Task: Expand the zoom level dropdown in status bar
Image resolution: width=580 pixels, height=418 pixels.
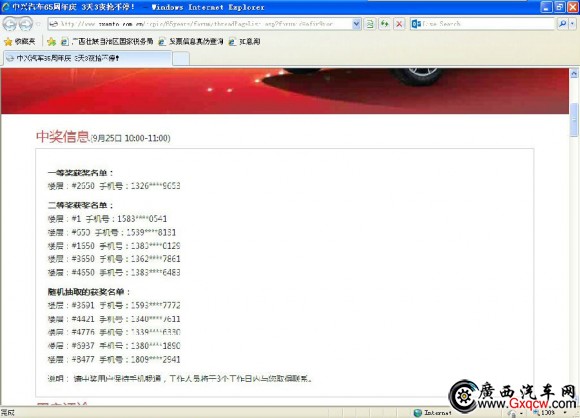Action: click(x=565, y=412)
